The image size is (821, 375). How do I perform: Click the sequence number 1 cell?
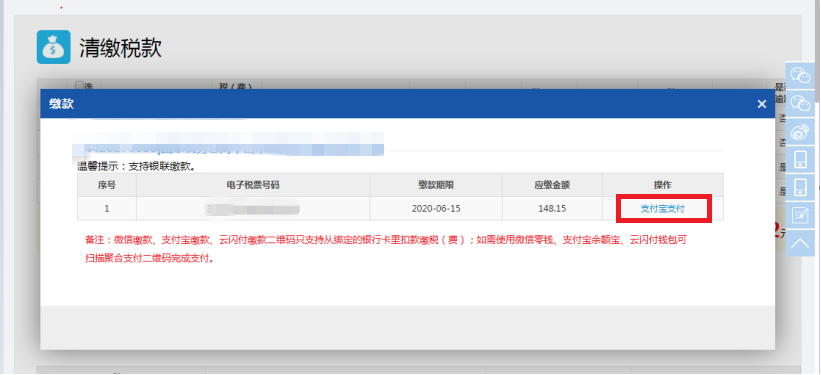point(106,208)
